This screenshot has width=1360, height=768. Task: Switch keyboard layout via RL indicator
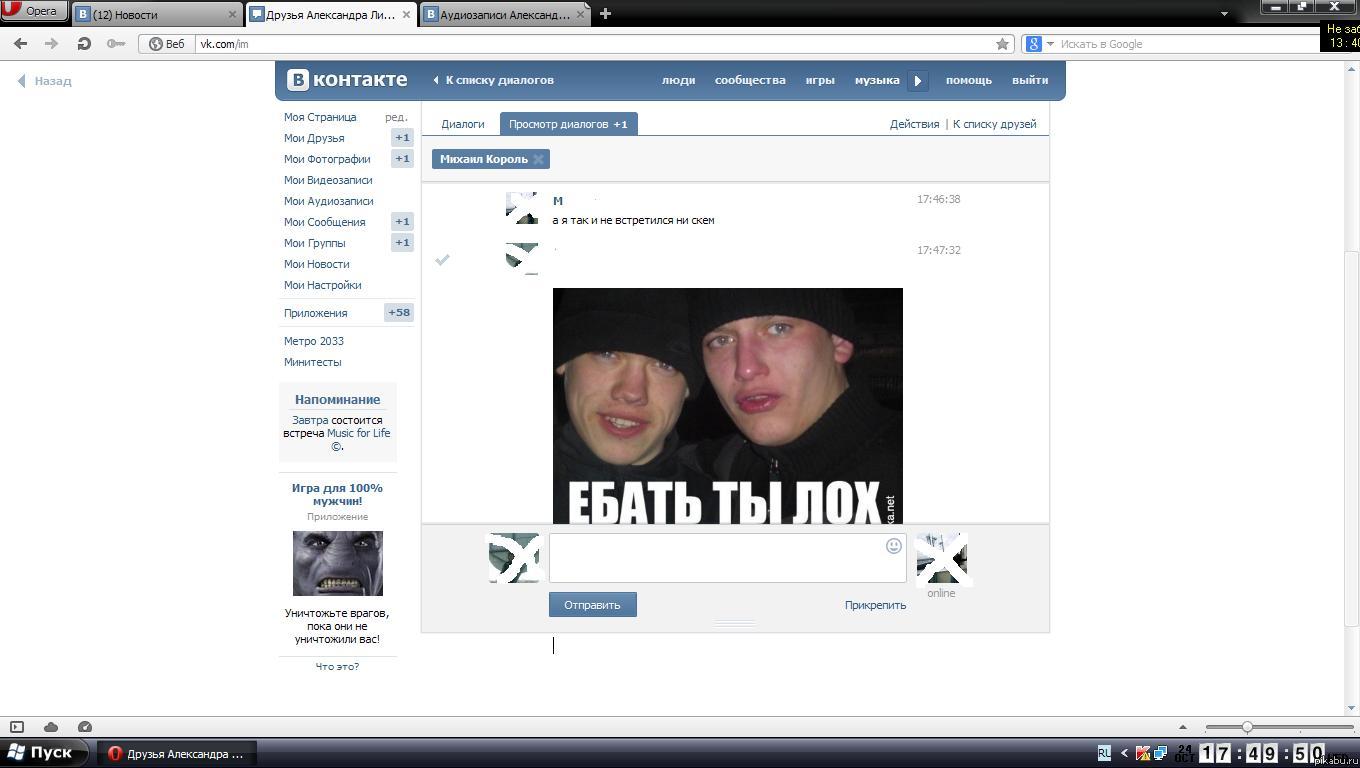click(1103, 752)
